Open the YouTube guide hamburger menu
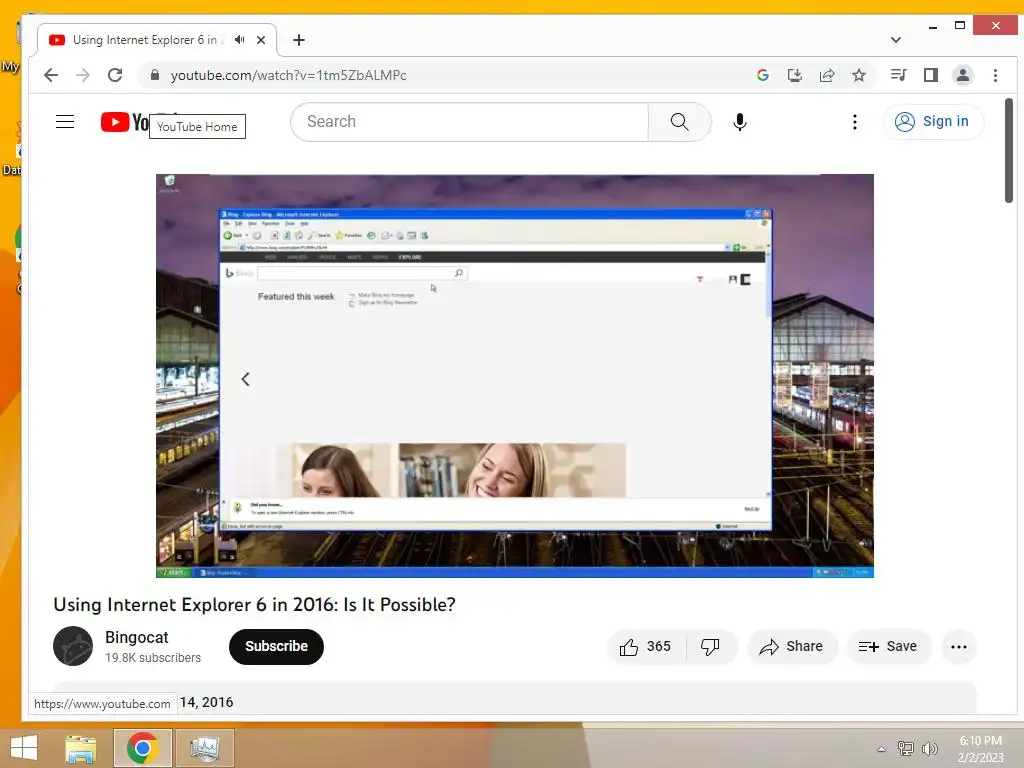The image size is (1024, 768). pos(65,122)
